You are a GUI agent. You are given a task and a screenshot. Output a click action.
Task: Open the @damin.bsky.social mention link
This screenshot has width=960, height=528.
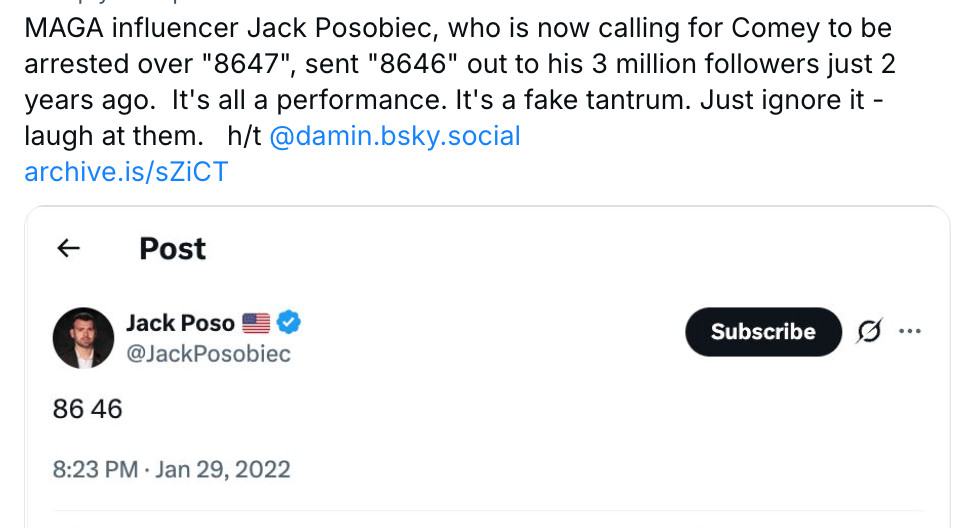coord(394,135)
